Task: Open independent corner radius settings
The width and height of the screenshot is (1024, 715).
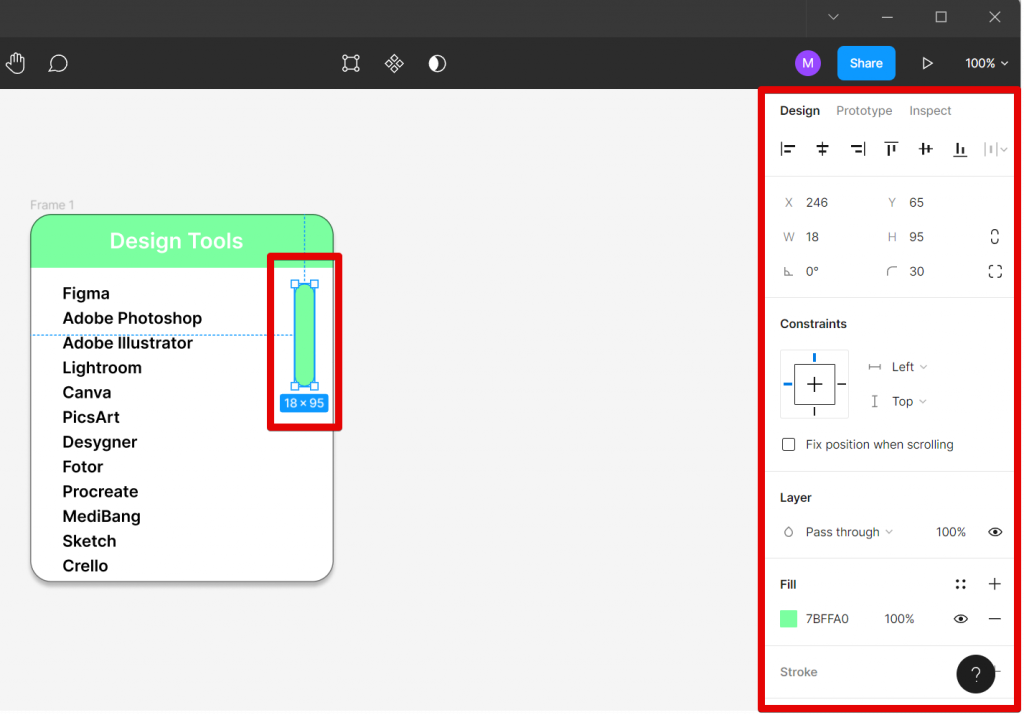Action: [995, 271]
